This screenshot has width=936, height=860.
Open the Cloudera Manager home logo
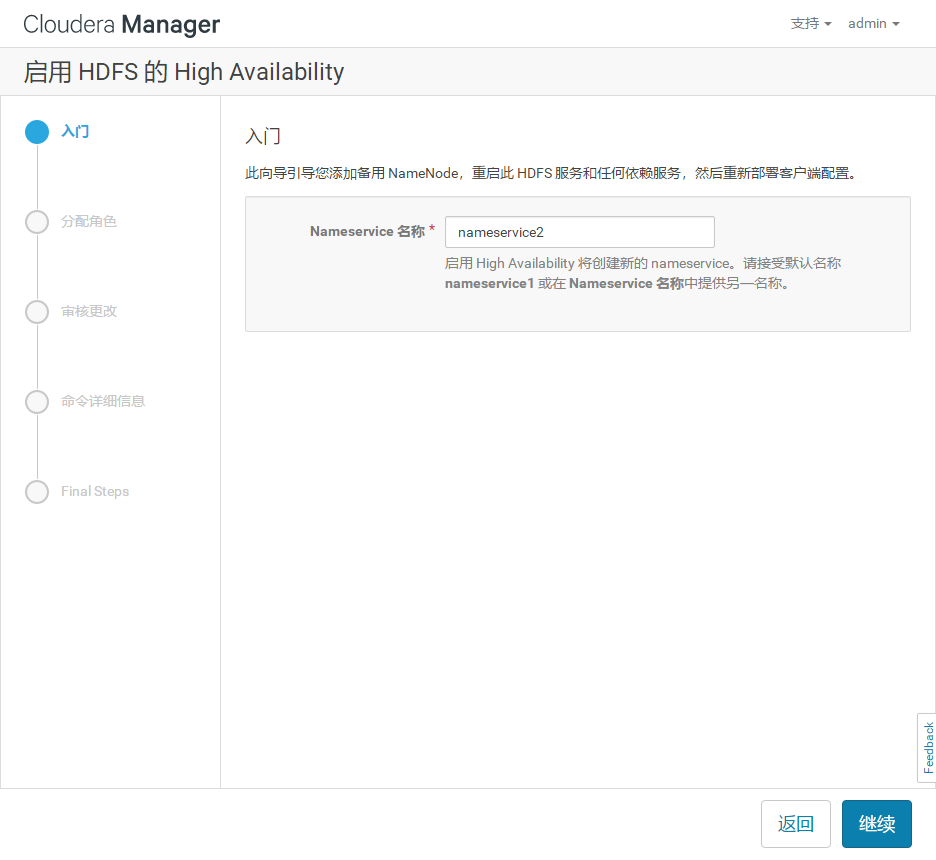(x=121, y=24)
